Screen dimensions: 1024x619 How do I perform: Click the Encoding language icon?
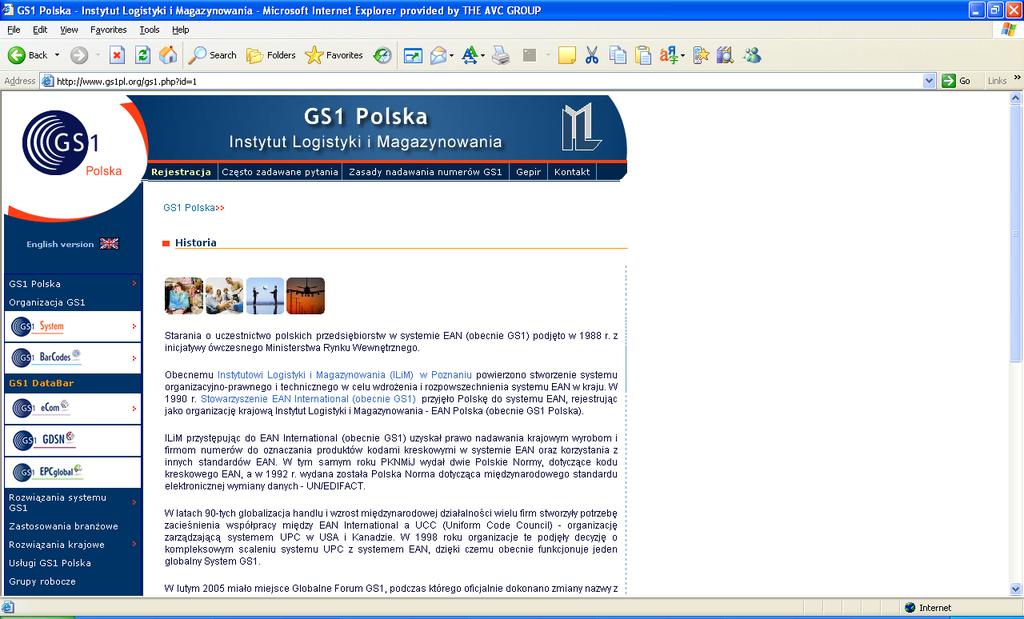coord(668,56)
